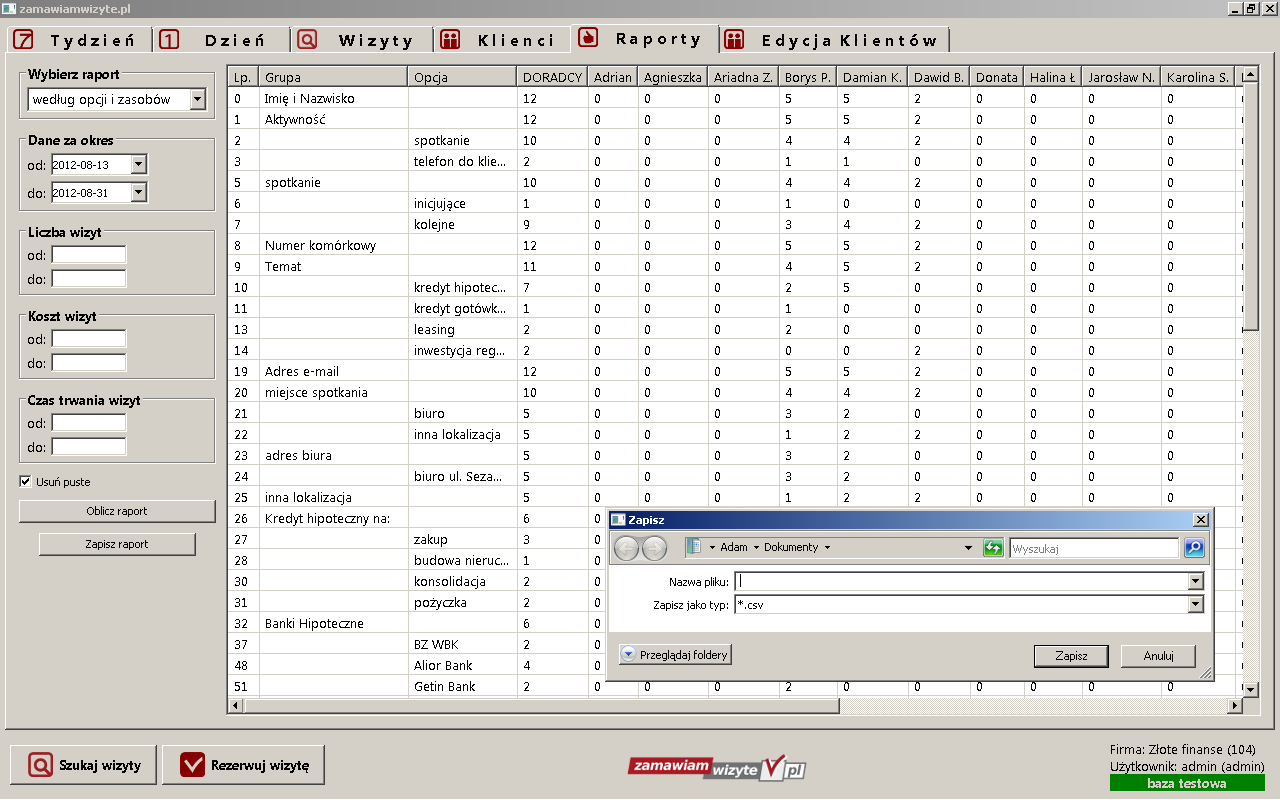Switch to the Dzień tab
Viewport: 1280px width, 800px height.
pos(222,40)
